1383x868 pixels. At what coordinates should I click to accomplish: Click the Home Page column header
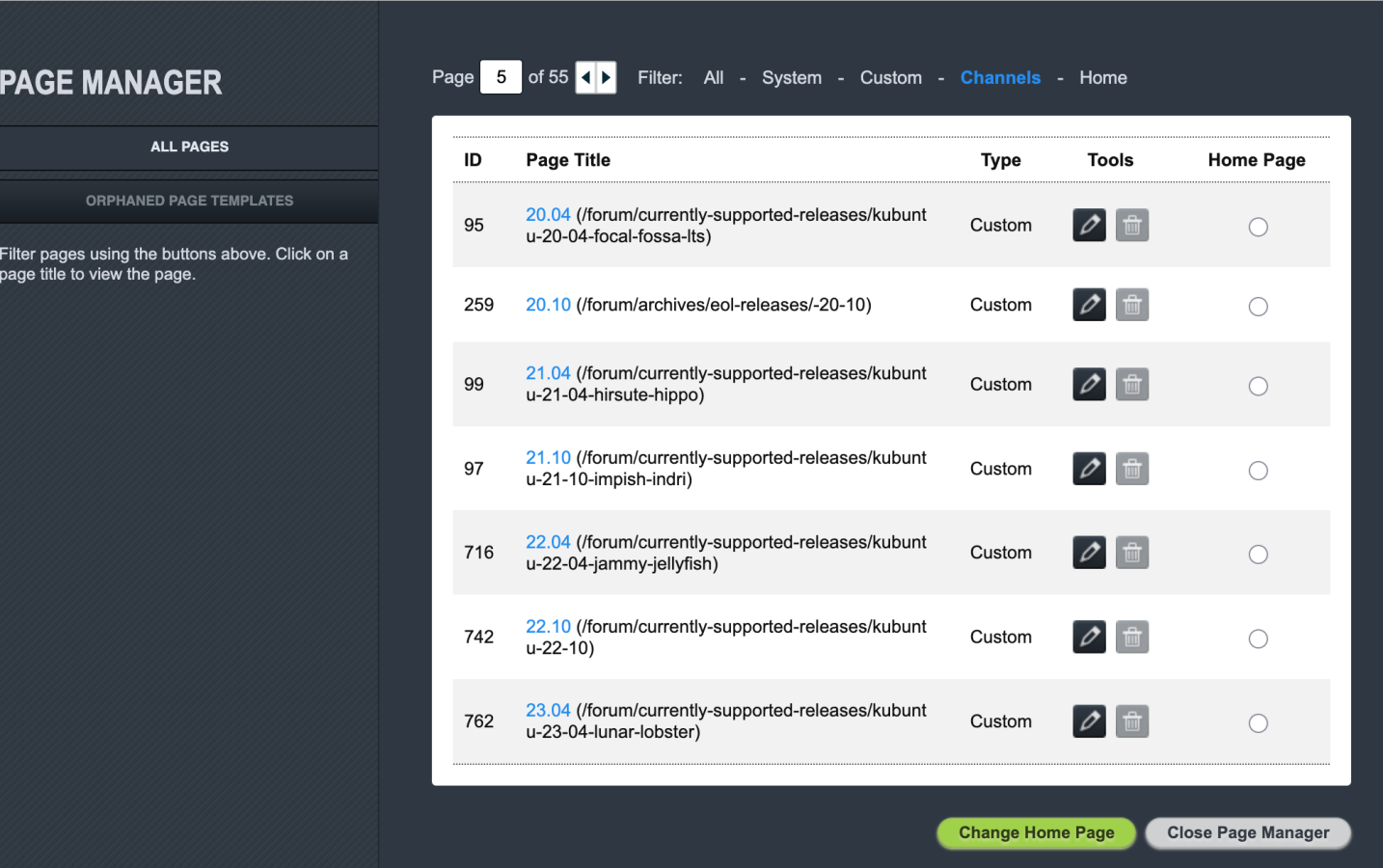point(1257,160)
